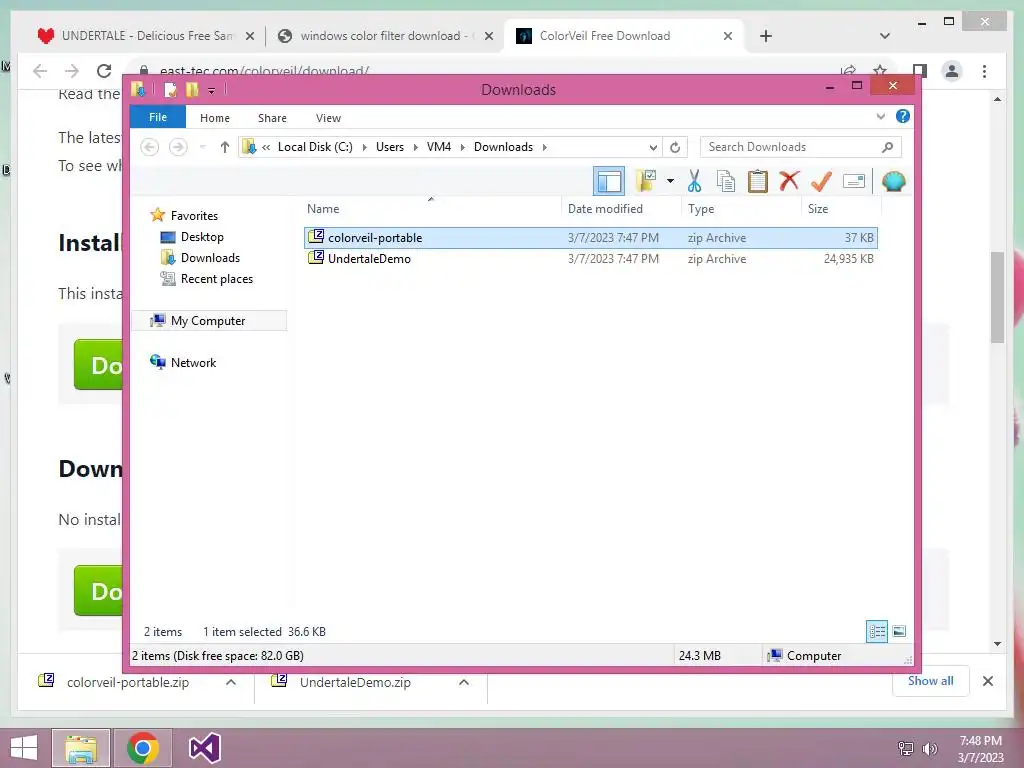This screenshot has width=1024, height=768.
Task: Sort by the Type column header
Action: (x=741, y=209)
